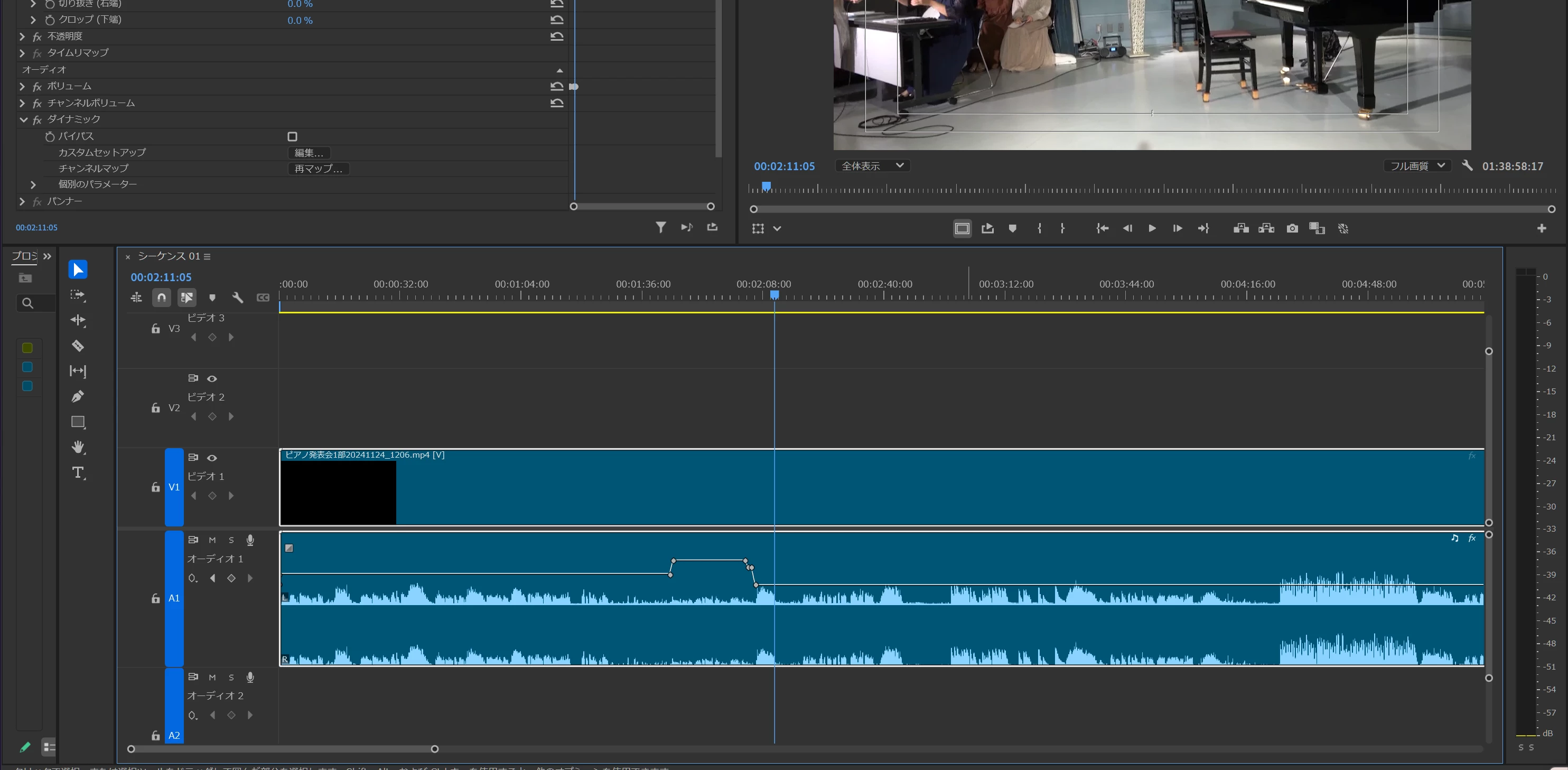
Task: Switch to the Project panel tab
Action: (24, 256)
